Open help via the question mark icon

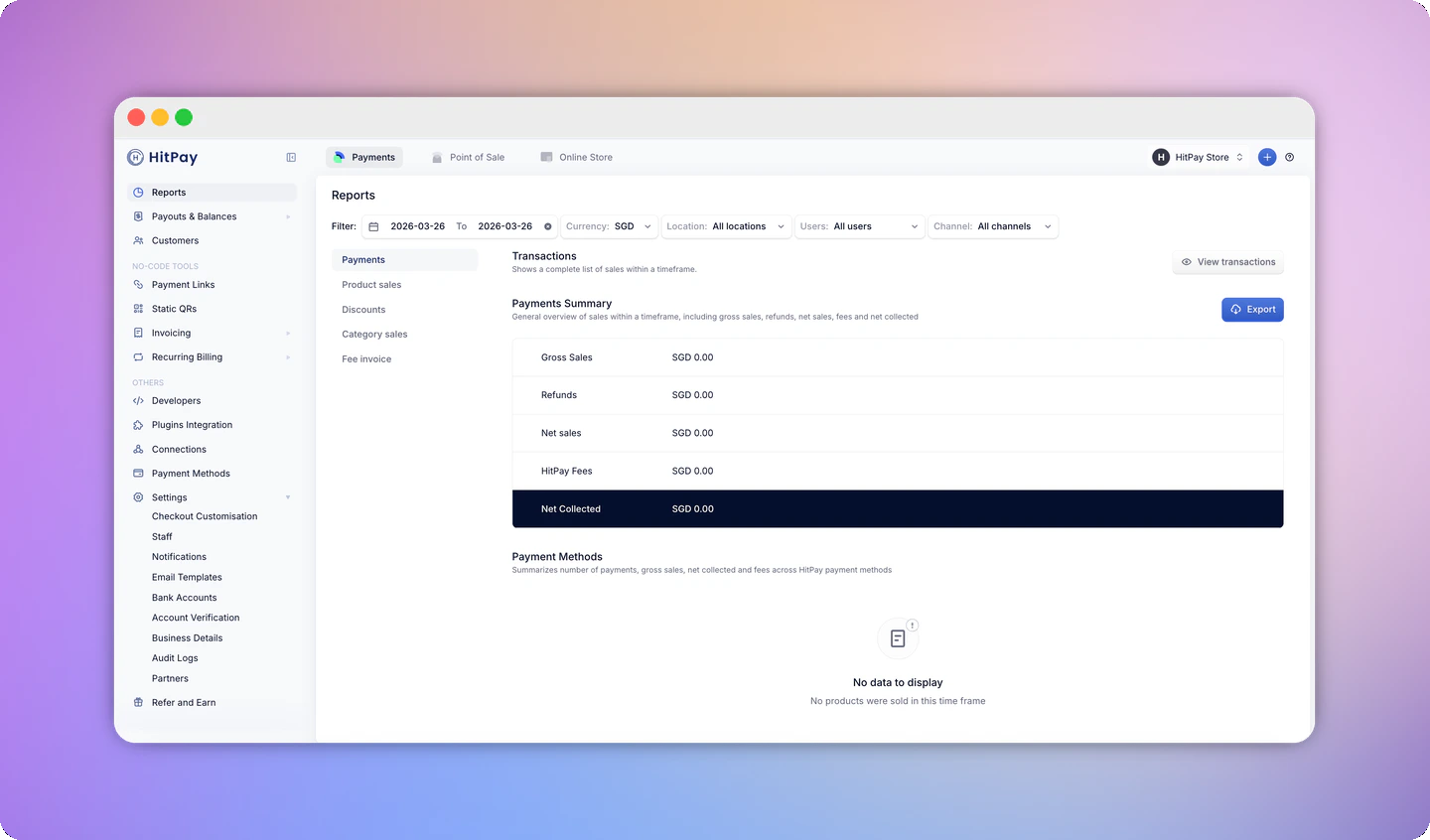1290,157
